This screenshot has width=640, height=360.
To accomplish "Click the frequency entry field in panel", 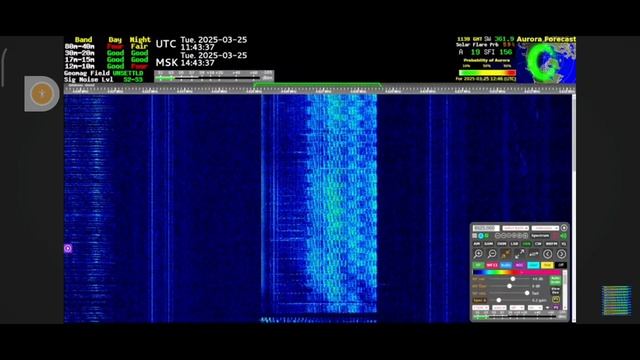I will [x=487, y=228].
